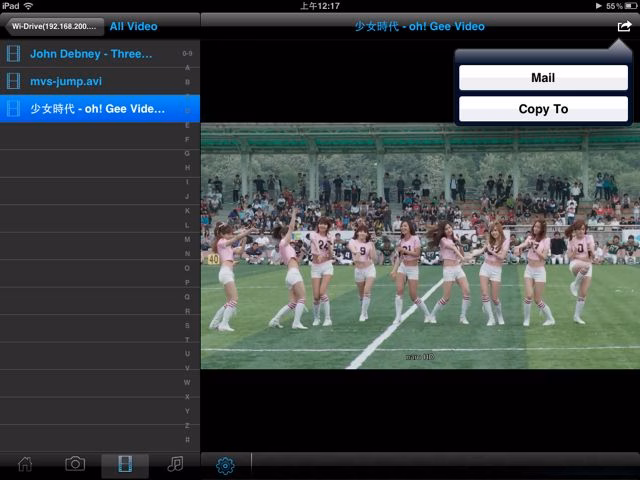This screenshot has height=480, width=640.
Task: Choose Copy To in the share popup
Action: 543,109
